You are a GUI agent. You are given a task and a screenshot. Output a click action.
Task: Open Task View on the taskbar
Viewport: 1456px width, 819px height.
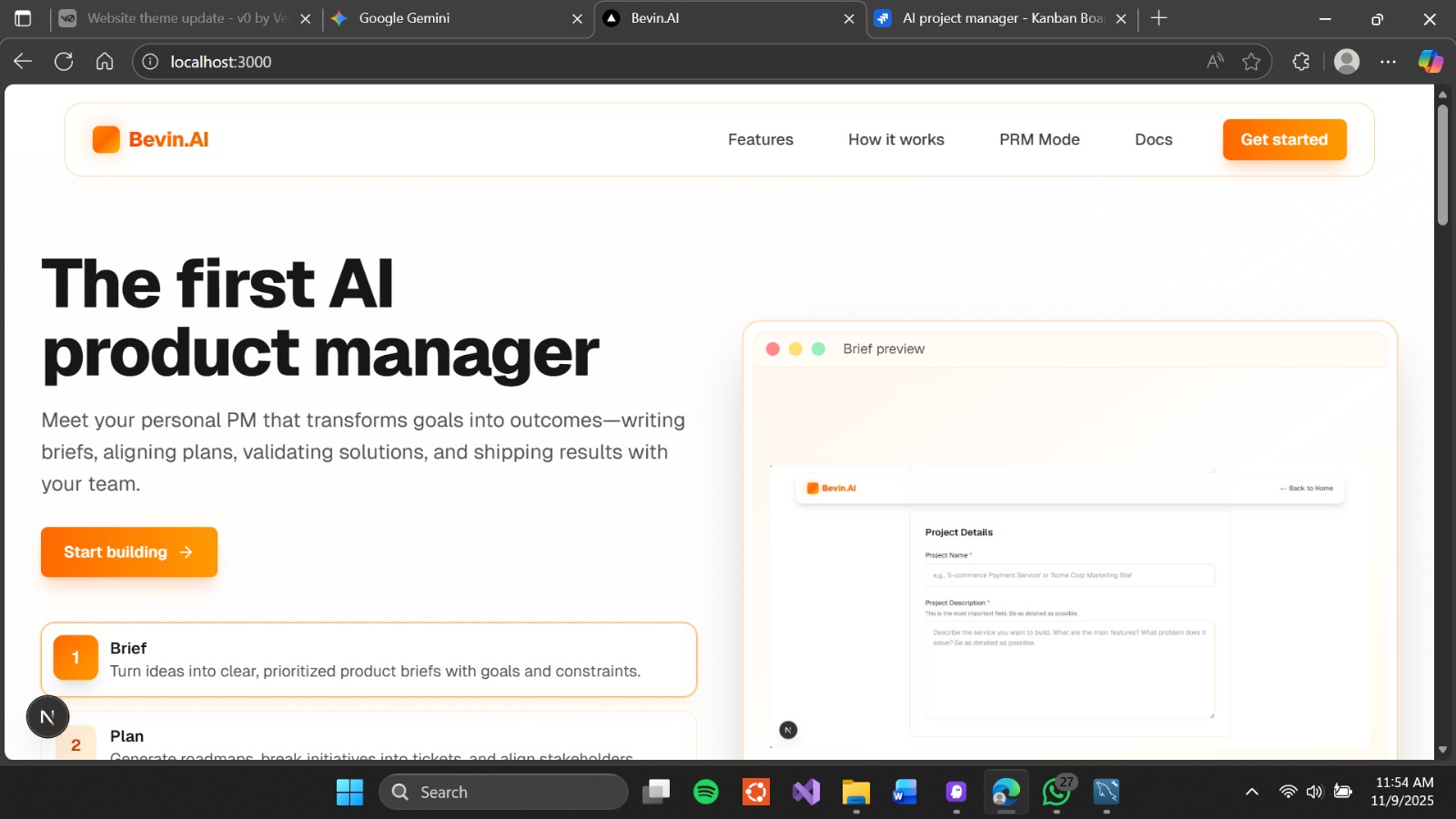pos(656,792)
